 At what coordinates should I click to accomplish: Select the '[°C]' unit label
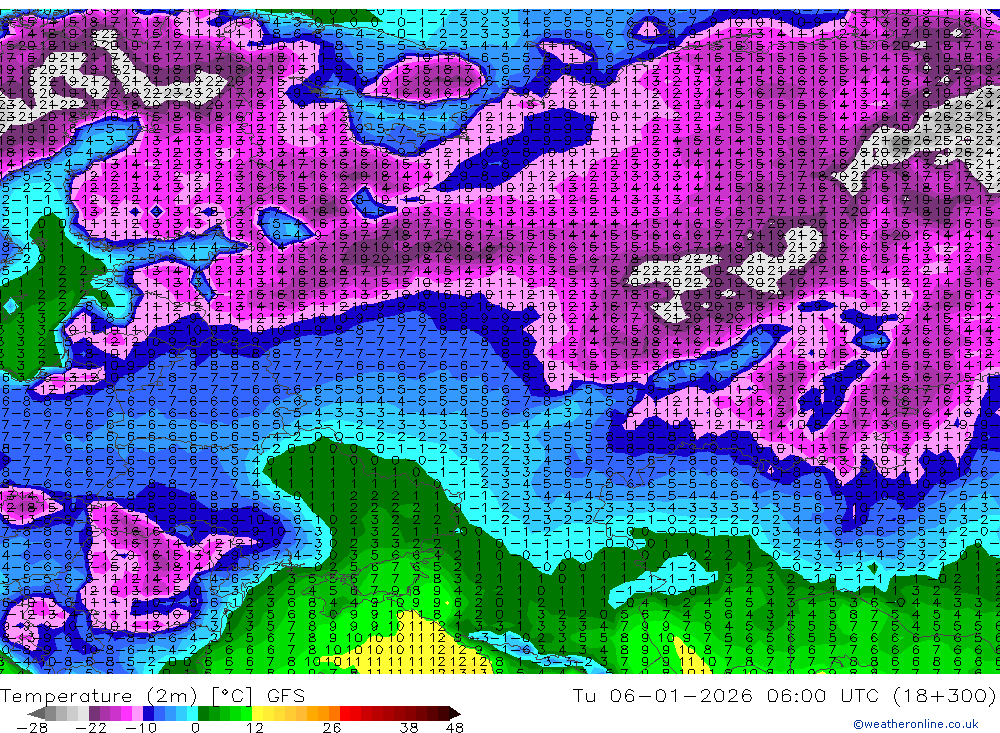pos(232,696)
